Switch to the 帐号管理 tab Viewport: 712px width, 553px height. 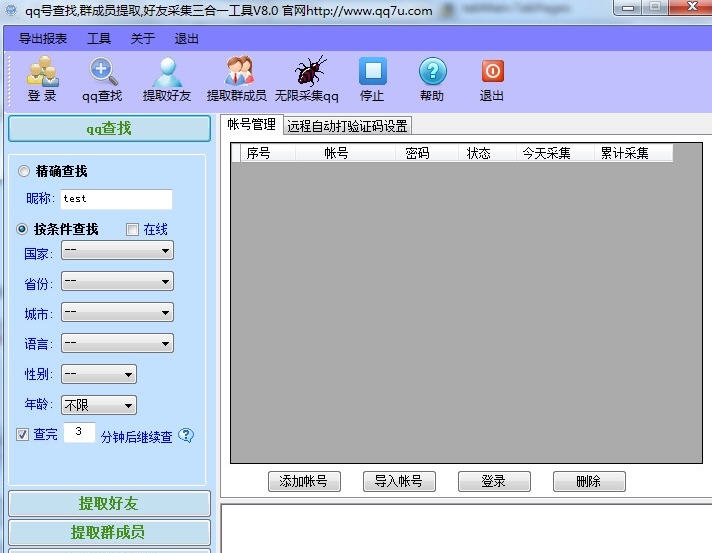[252, 124]
